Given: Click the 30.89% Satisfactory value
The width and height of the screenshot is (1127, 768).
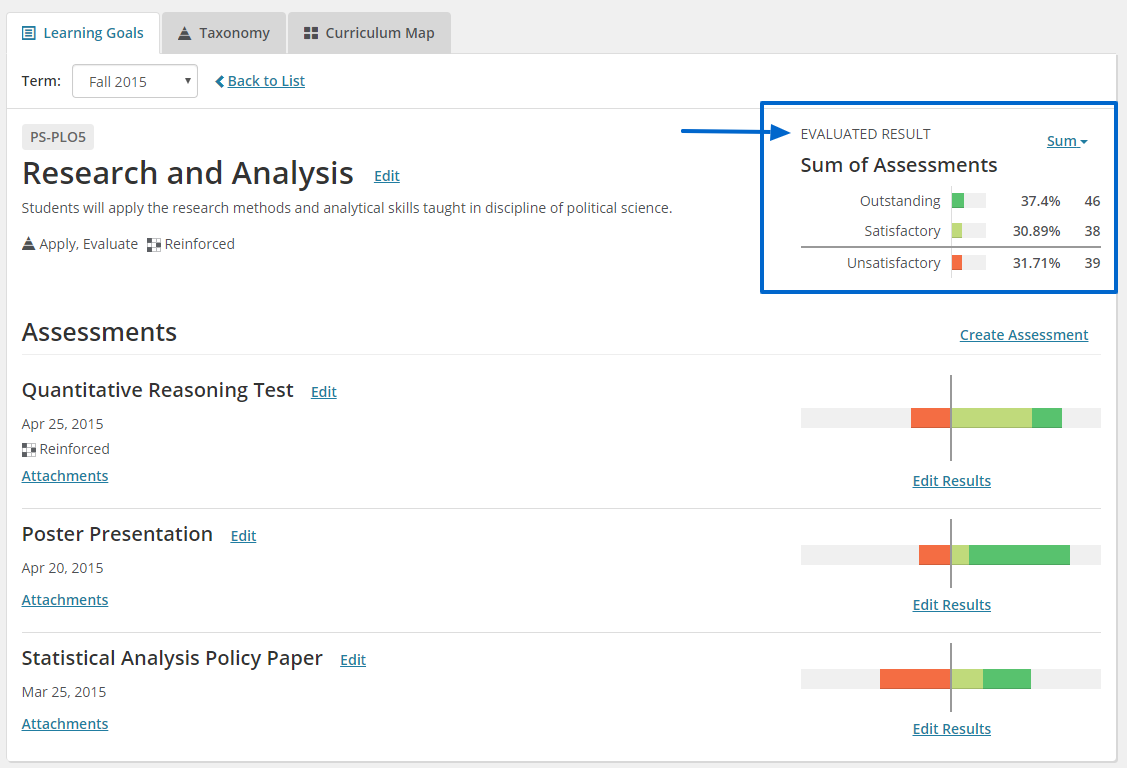Looking at the screenshot, I should [x=1036, y=231].
